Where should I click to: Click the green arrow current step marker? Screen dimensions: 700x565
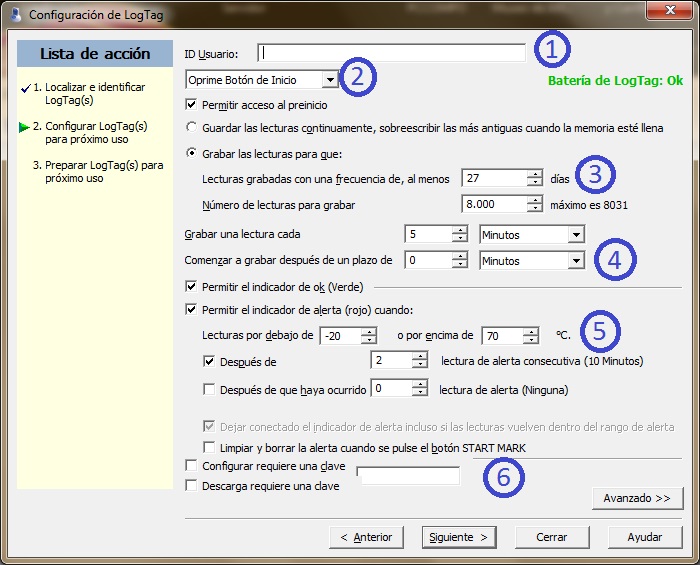[24, 128]
